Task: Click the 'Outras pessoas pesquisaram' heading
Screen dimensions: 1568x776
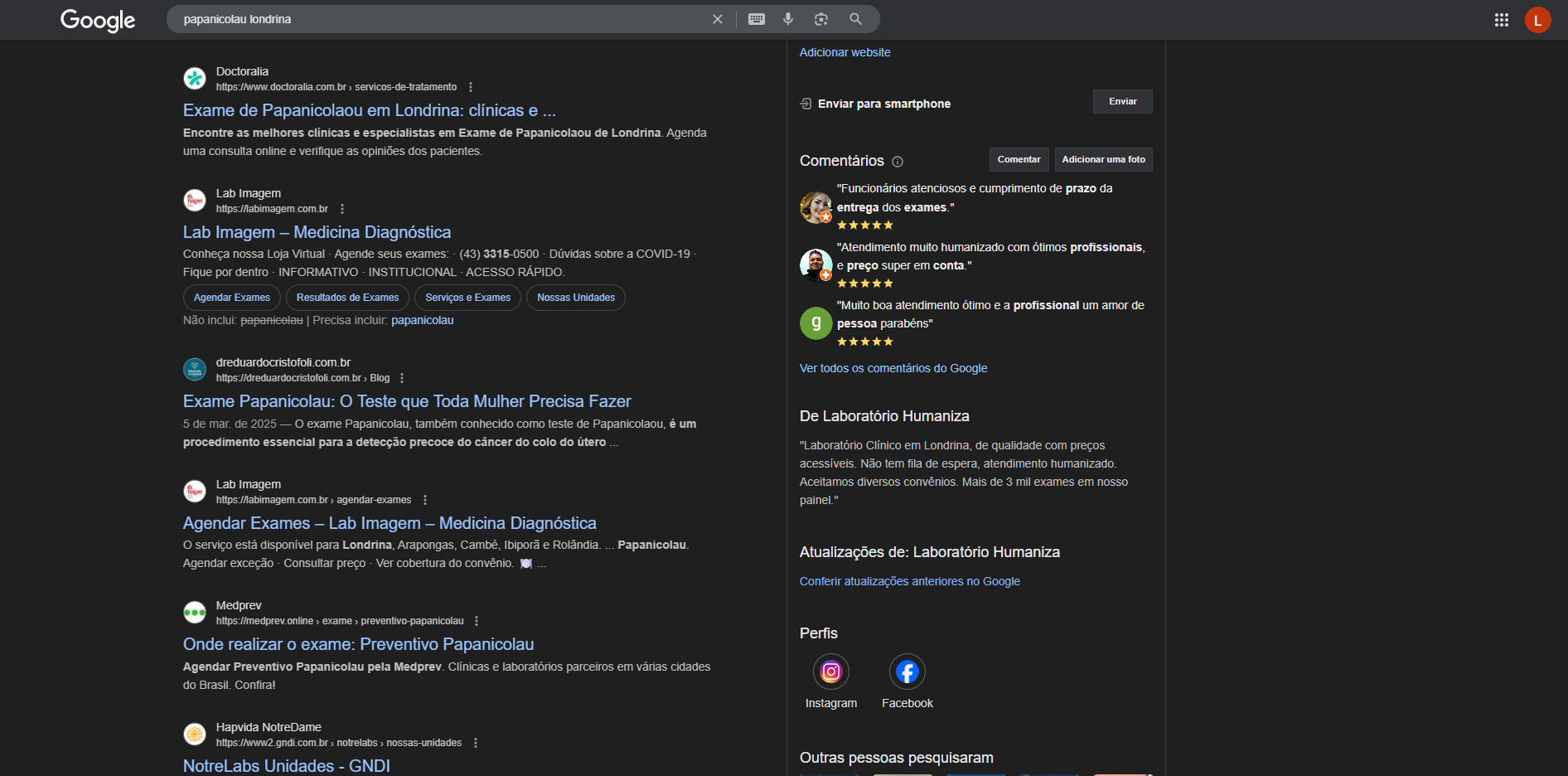Action: pos(897,758)
